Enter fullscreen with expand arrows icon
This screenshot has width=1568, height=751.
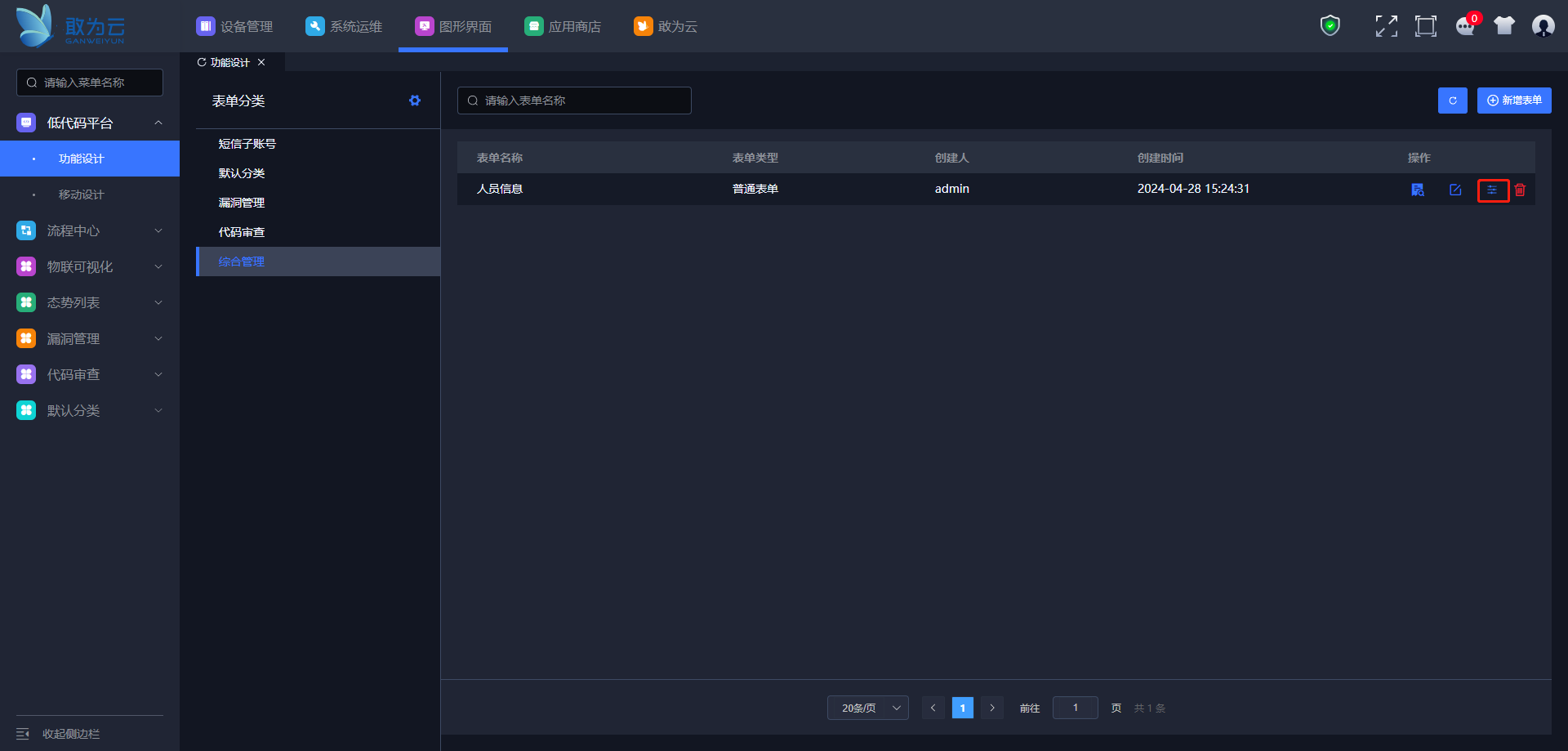(1386, 26)
